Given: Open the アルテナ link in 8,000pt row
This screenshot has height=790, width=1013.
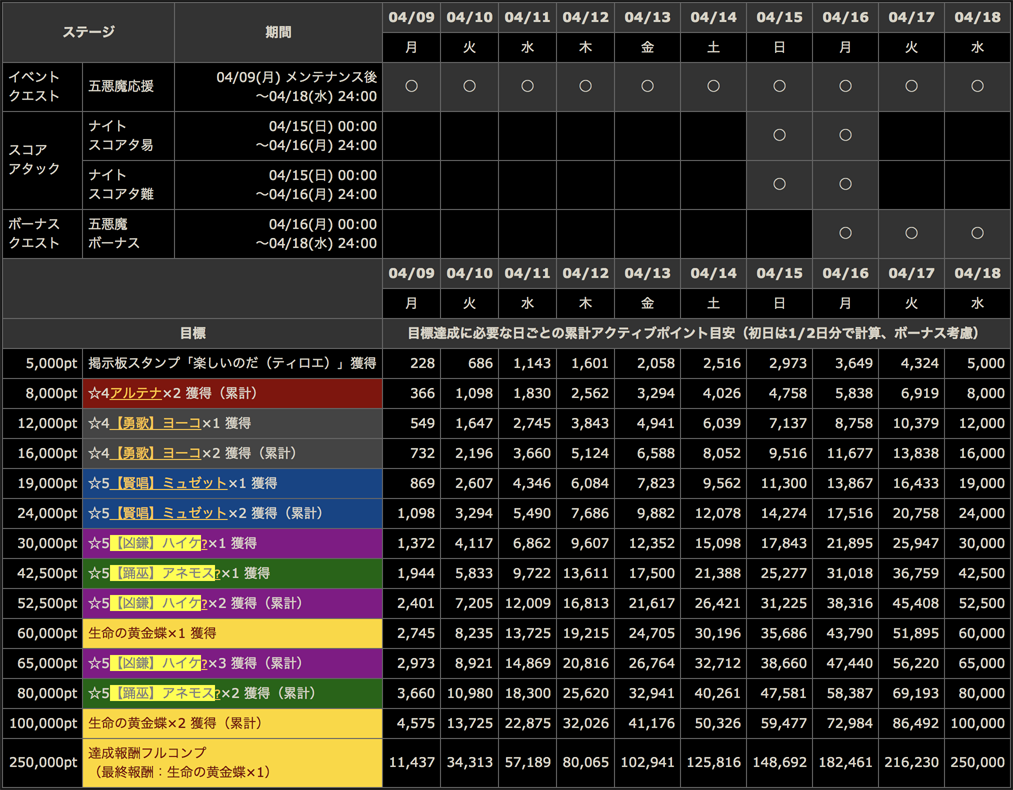Looking at the screenshot, I should click(136, 394).
